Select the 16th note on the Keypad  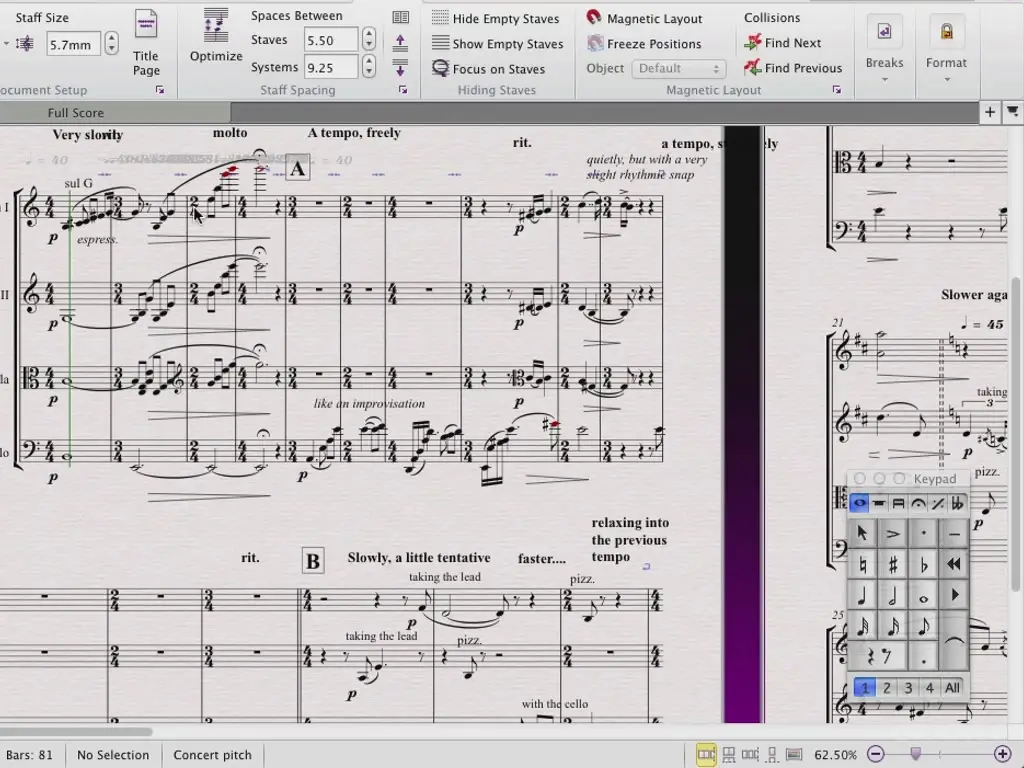(893, 626)
